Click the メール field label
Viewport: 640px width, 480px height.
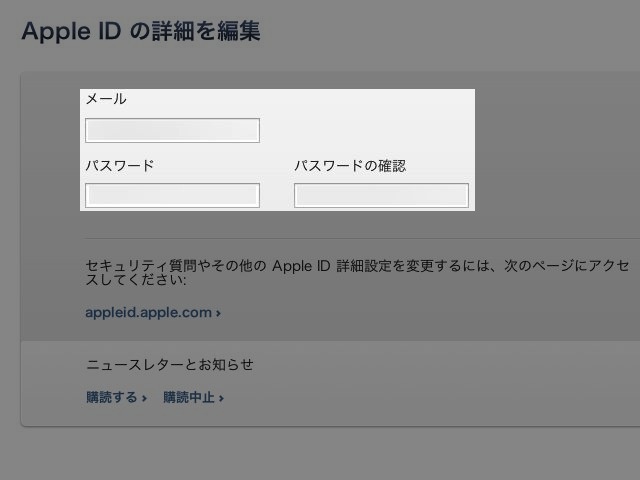point(106,99)
